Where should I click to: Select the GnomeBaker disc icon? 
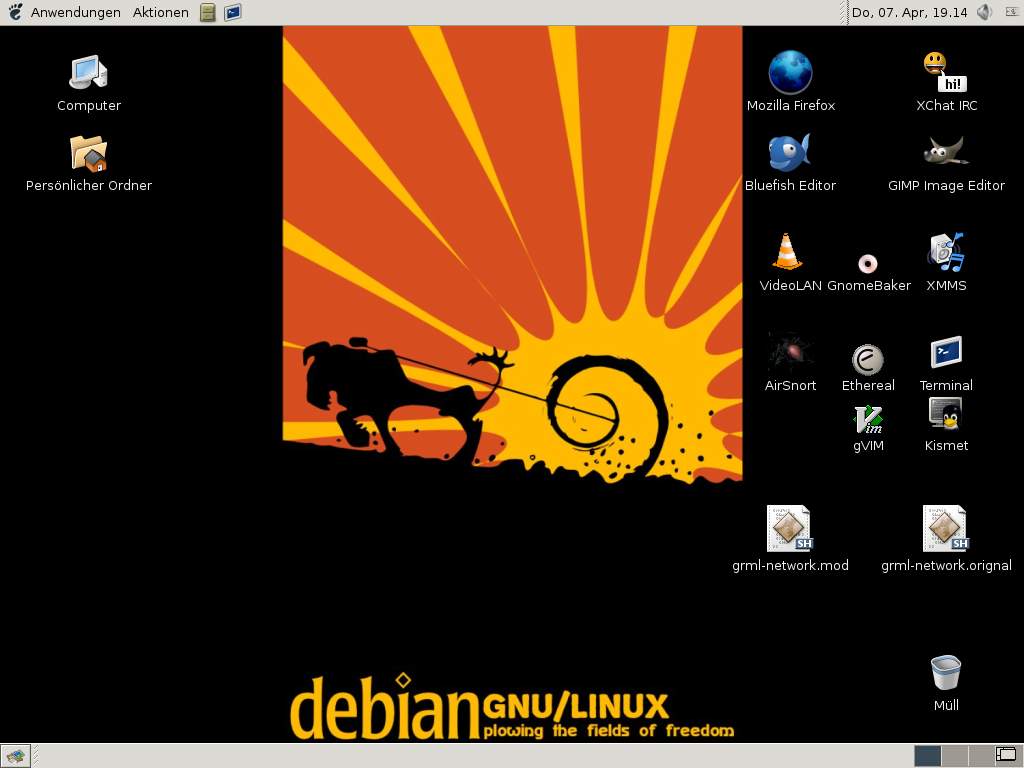click(x=867, y=264)
